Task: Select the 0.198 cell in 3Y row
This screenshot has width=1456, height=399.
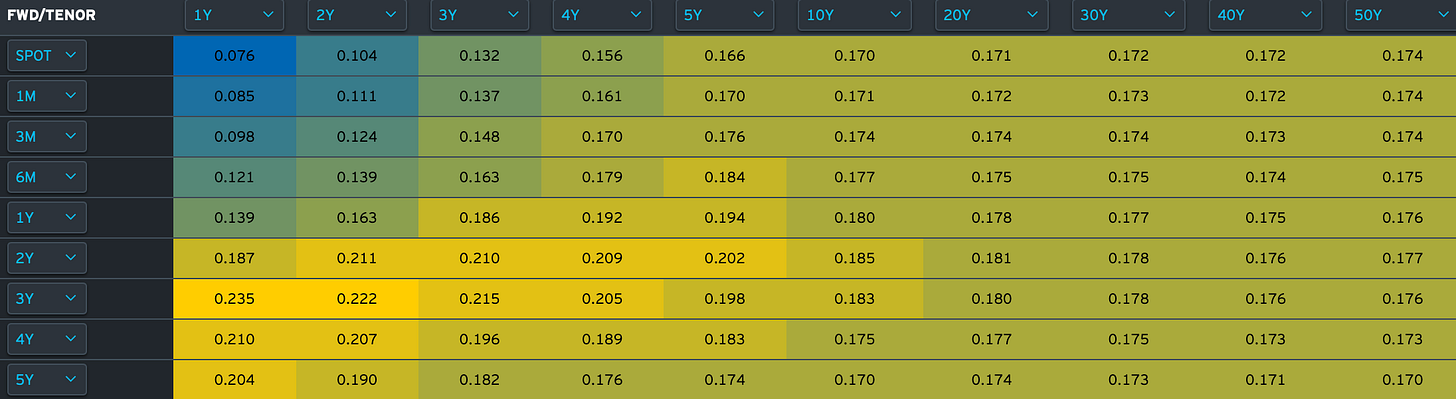Action: coord(725,299)
